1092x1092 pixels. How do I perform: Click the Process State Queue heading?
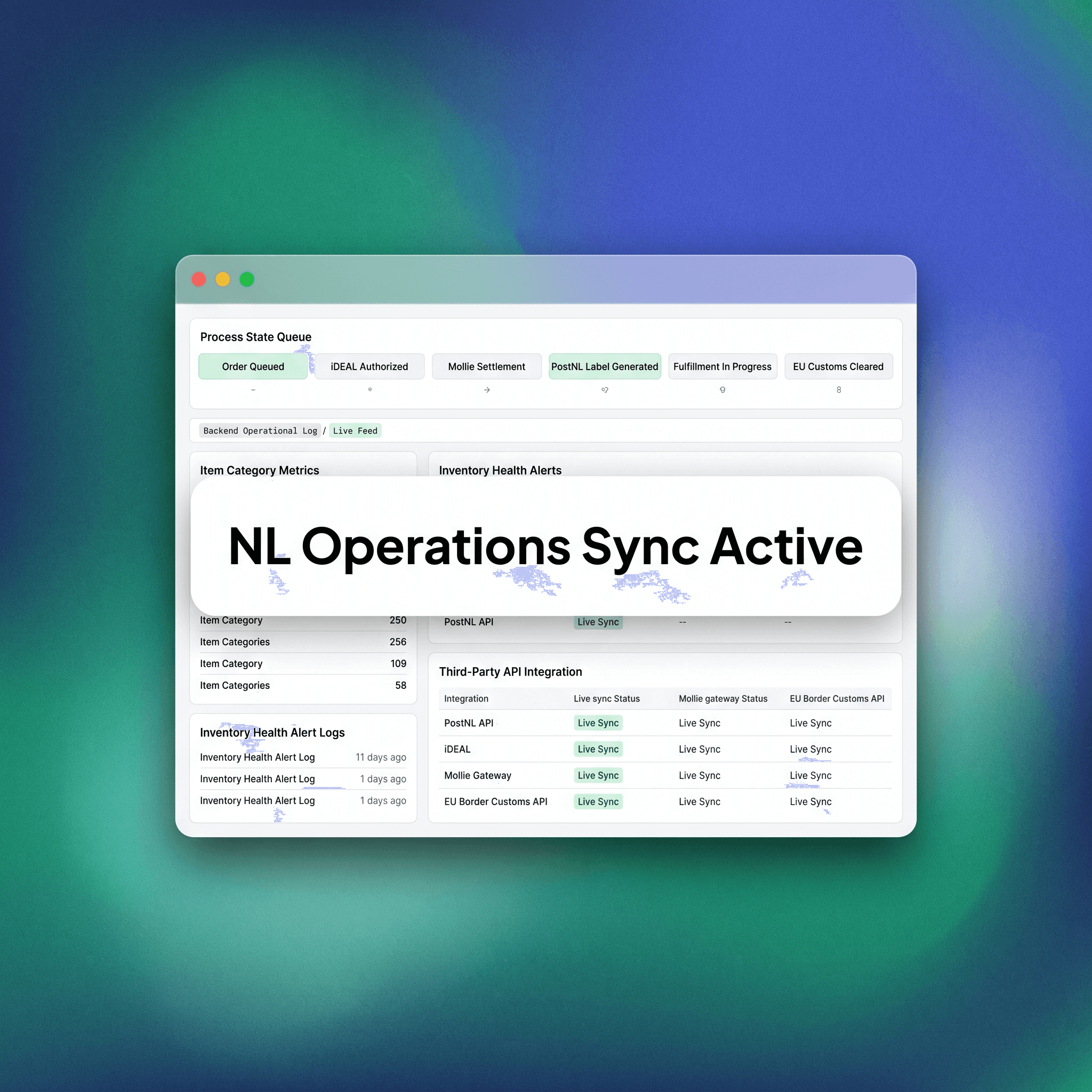tap(255, 337)
